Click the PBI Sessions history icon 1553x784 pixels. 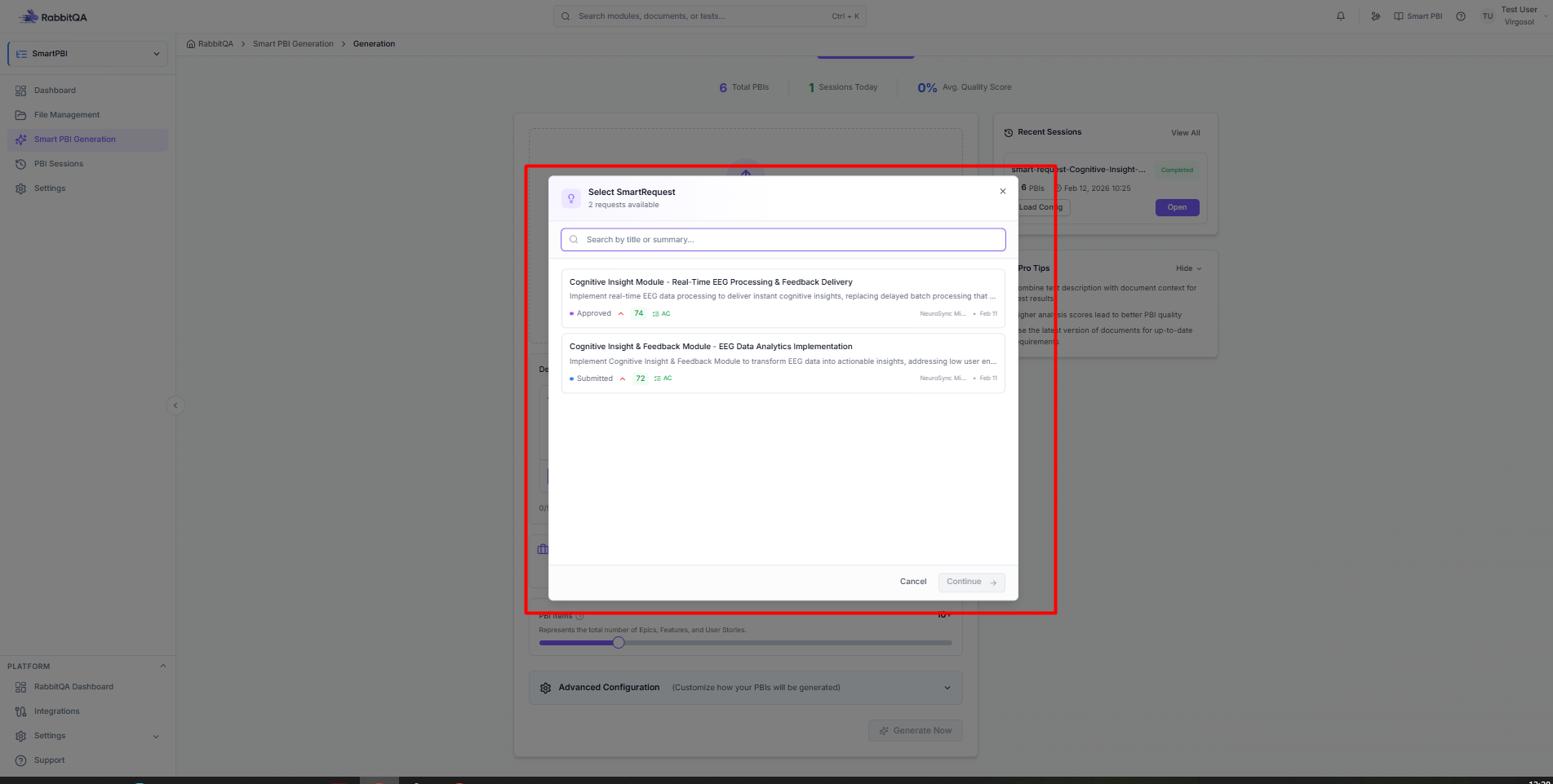click(21, 164)
